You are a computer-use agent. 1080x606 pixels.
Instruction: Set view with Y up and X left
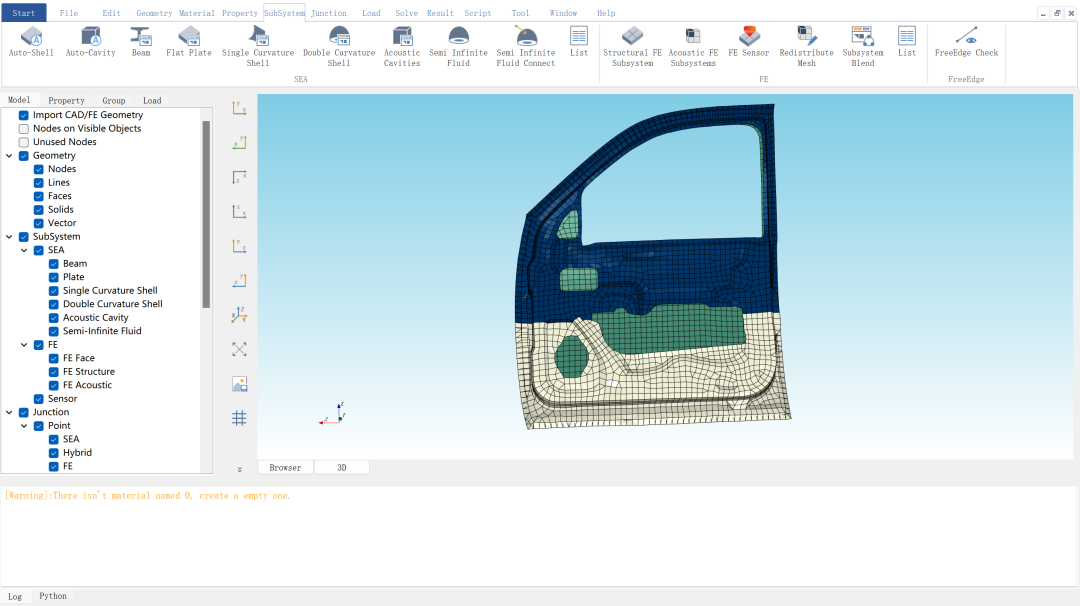239,143
